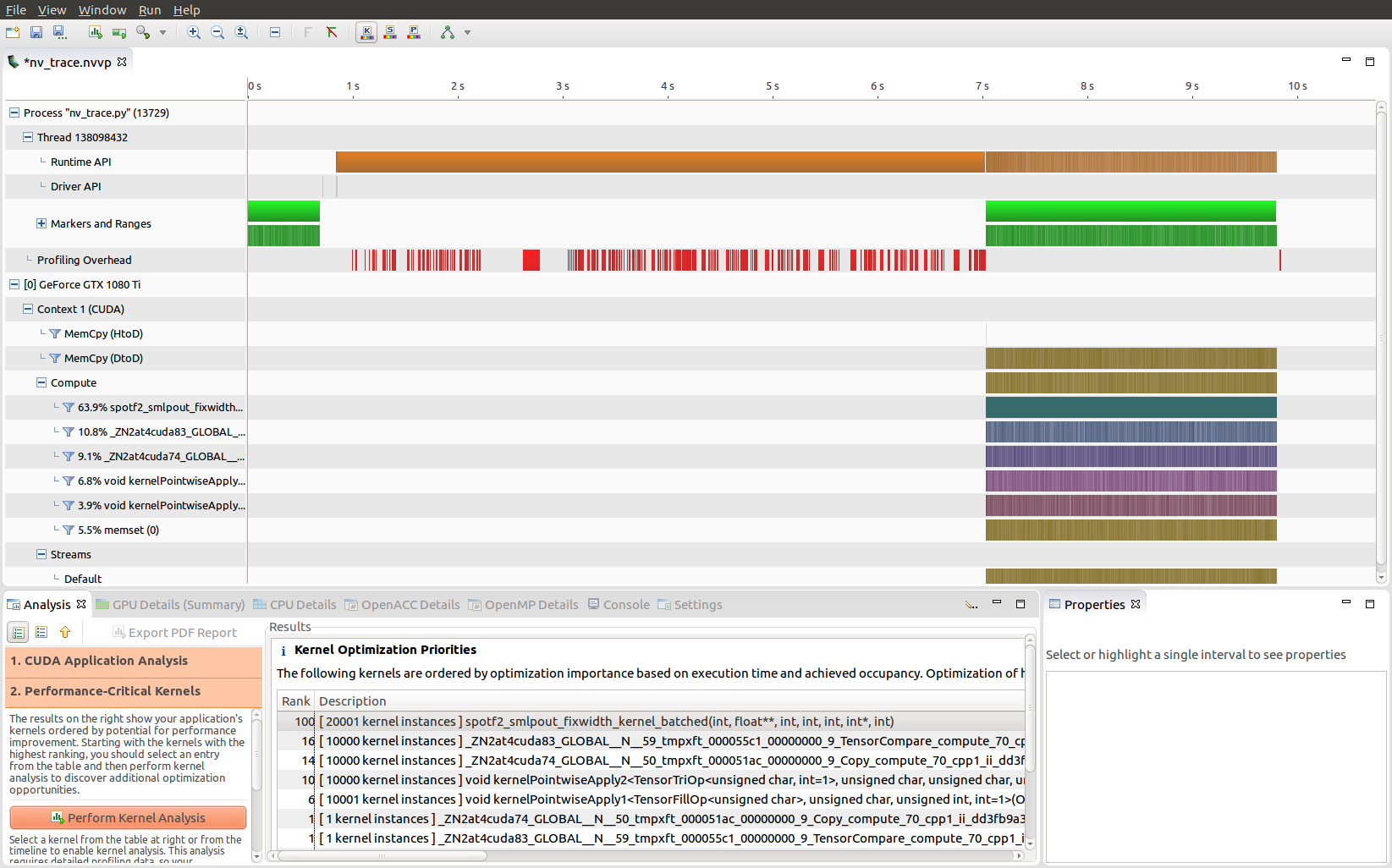The image size is (1392, 868).
Task: Click the results table horizontal scrollbar
Action: click(x=382, y=855)
